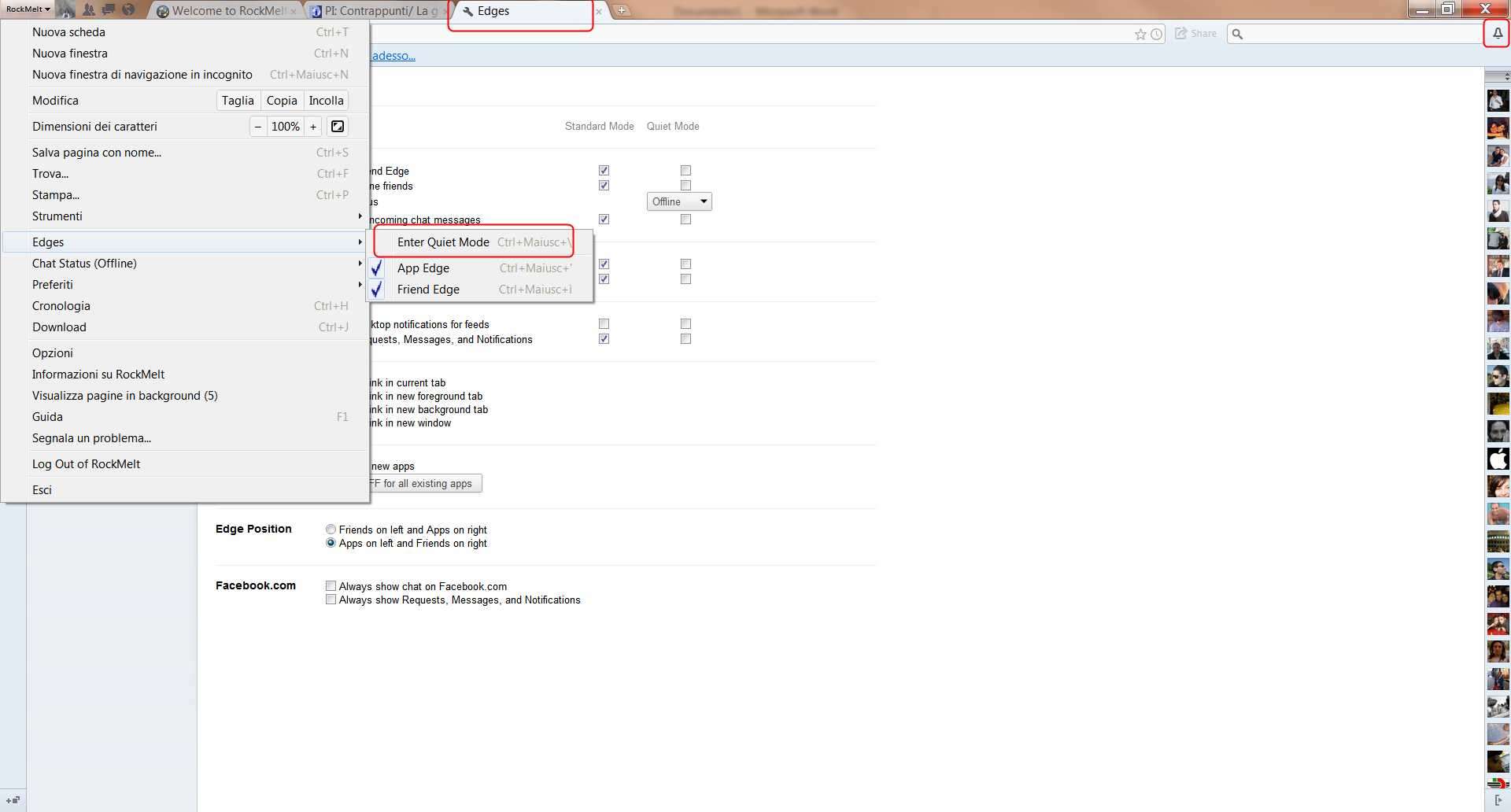Enable Quiet Mode desktop notifications for feeds
1511x812 pixels.
(685, 324)
